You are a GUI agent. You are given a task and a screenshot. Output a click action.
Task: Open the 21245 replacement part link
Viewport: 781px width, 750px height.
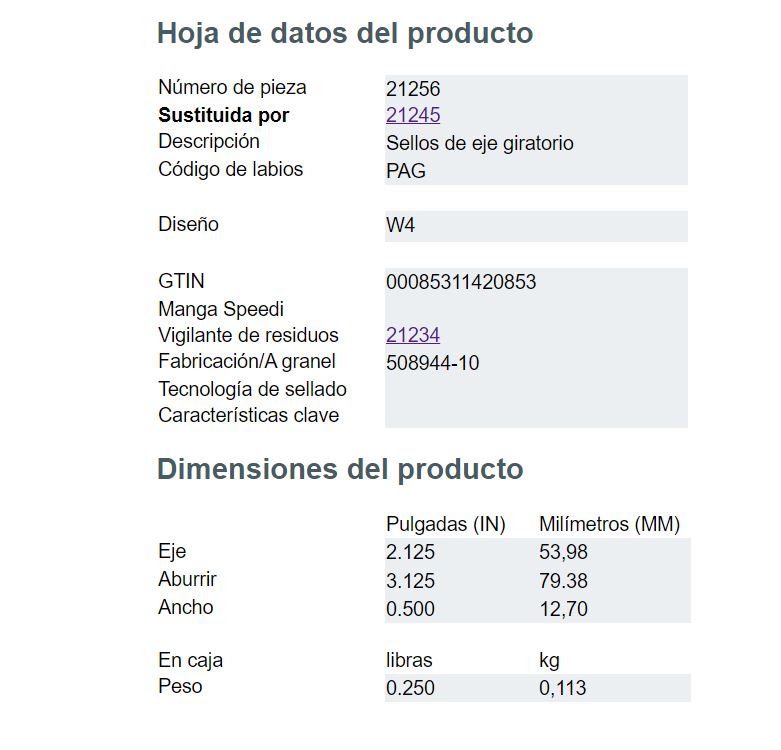point(413,115)
